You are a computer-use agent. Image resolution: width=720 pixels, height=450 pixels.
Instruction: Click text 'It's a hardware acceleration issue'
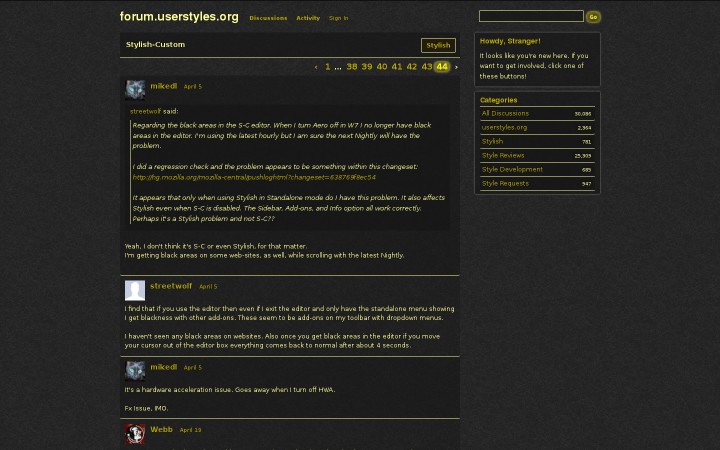179,389
